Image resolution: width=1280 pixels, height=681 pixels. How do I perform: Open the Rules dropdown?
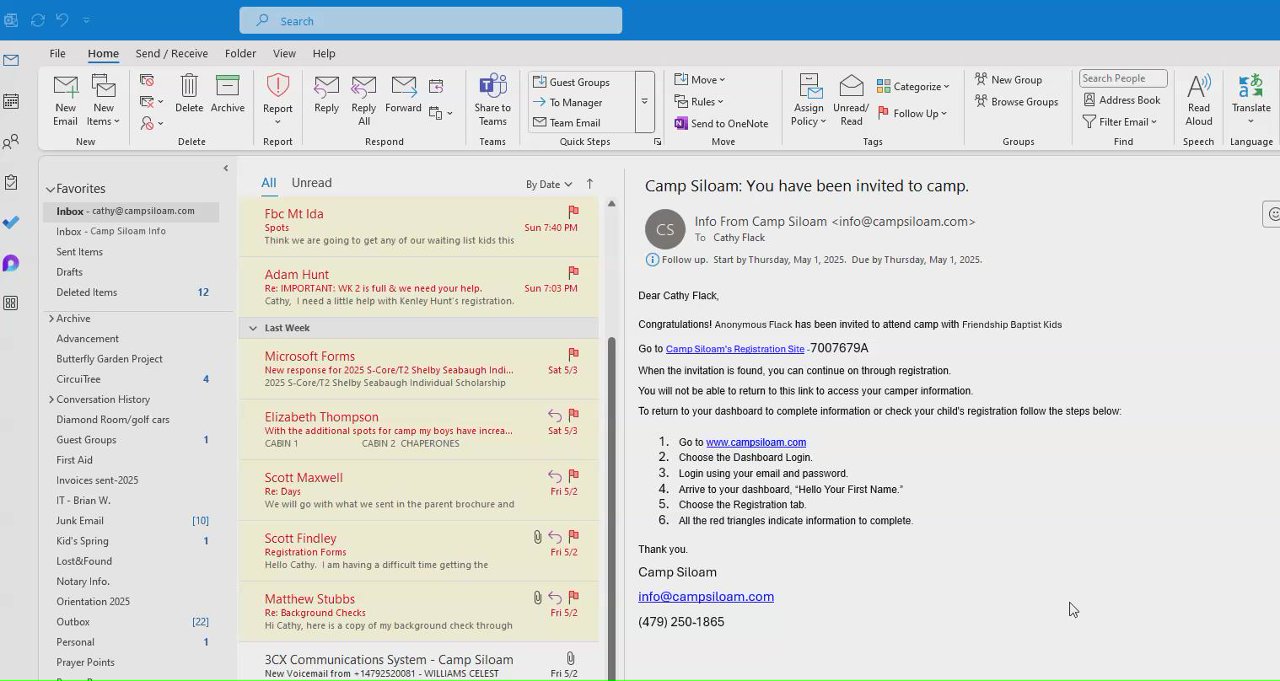(x=699, y=101)
